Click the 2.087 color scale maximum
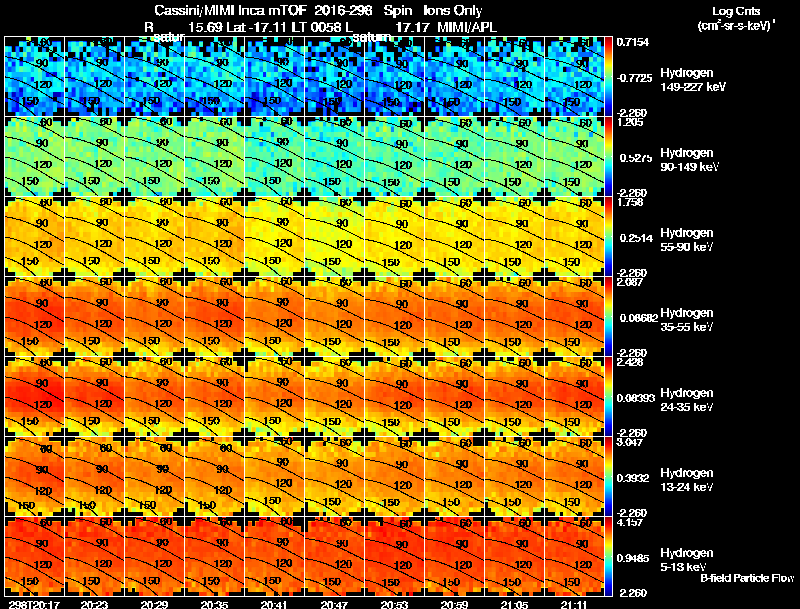This screenshot has width=800, height=609. (630, 283)
